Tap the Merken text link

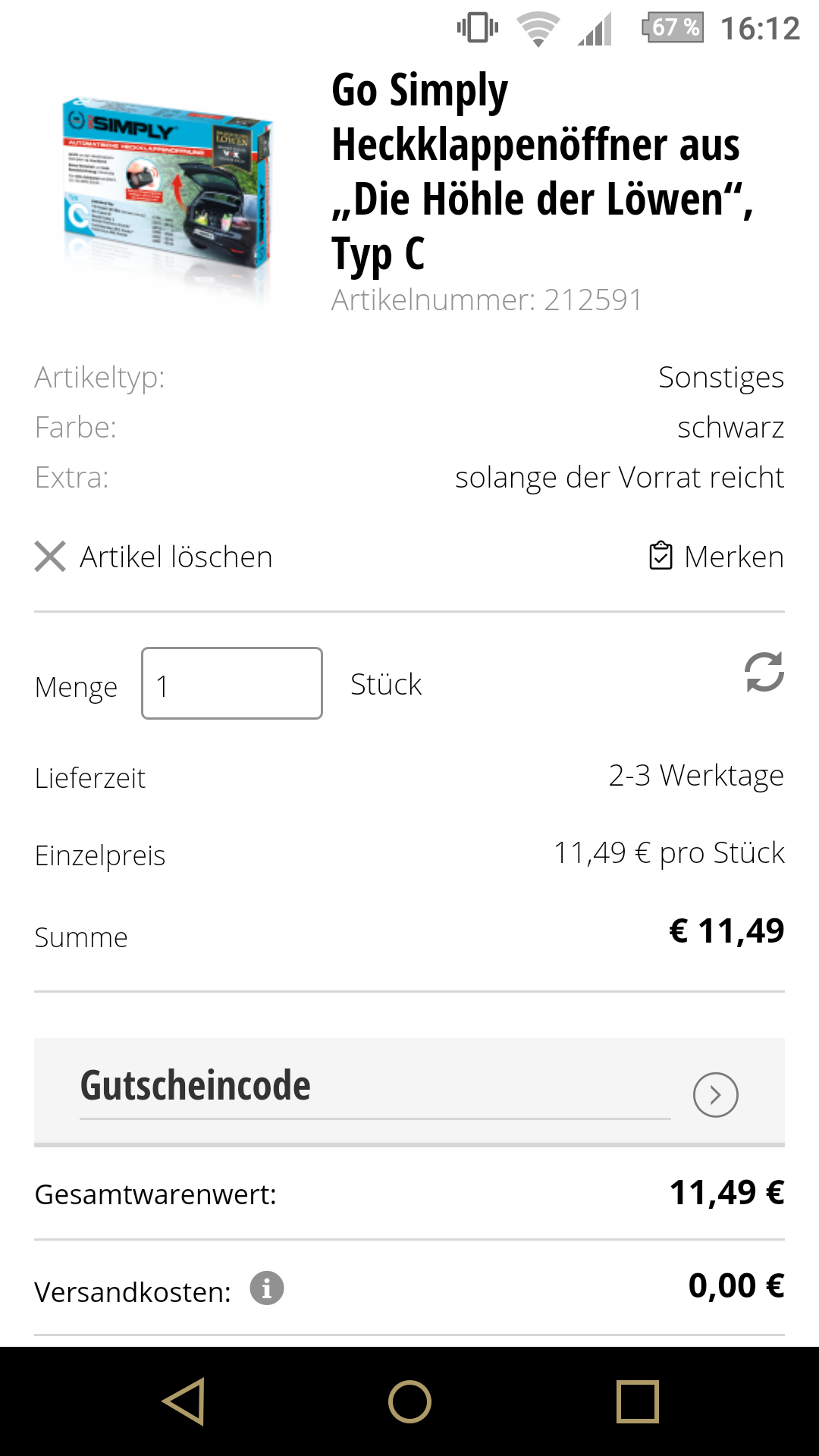coord(733,557)
